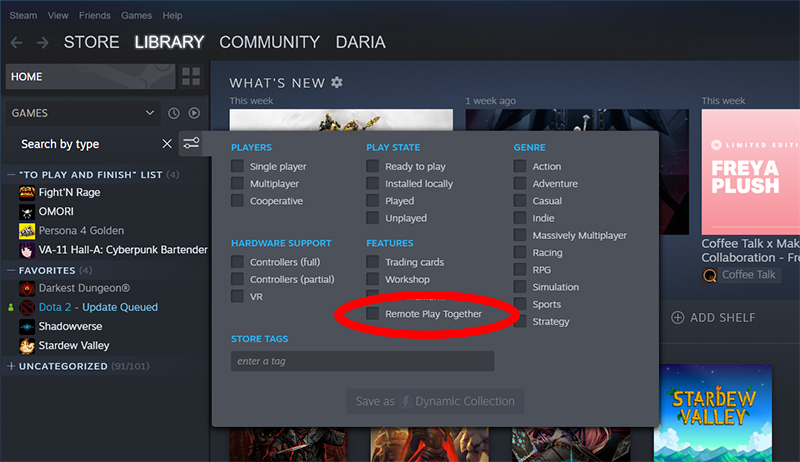Viewport: 800px width, 462px height.
Task: Go back with the left arrow
Action: point(16,42)
